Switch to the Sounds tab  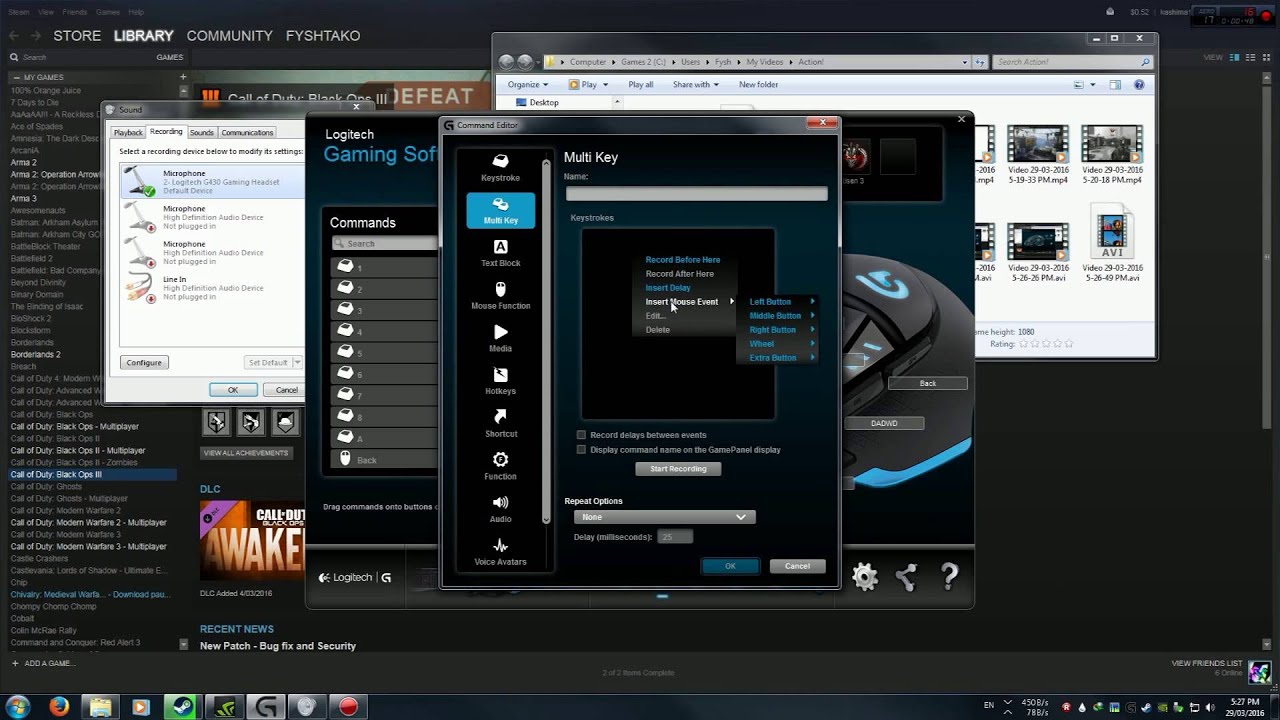pos(201,132)
